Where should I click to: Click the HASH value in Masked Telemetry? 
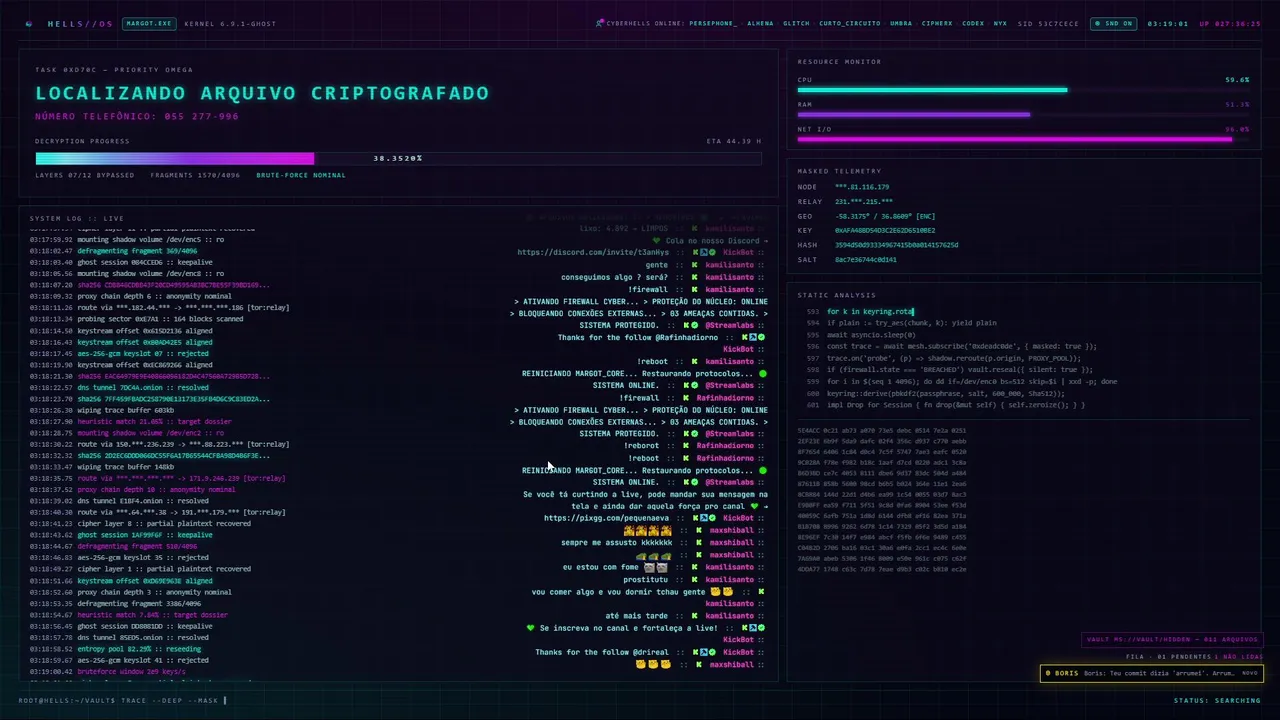896,245
